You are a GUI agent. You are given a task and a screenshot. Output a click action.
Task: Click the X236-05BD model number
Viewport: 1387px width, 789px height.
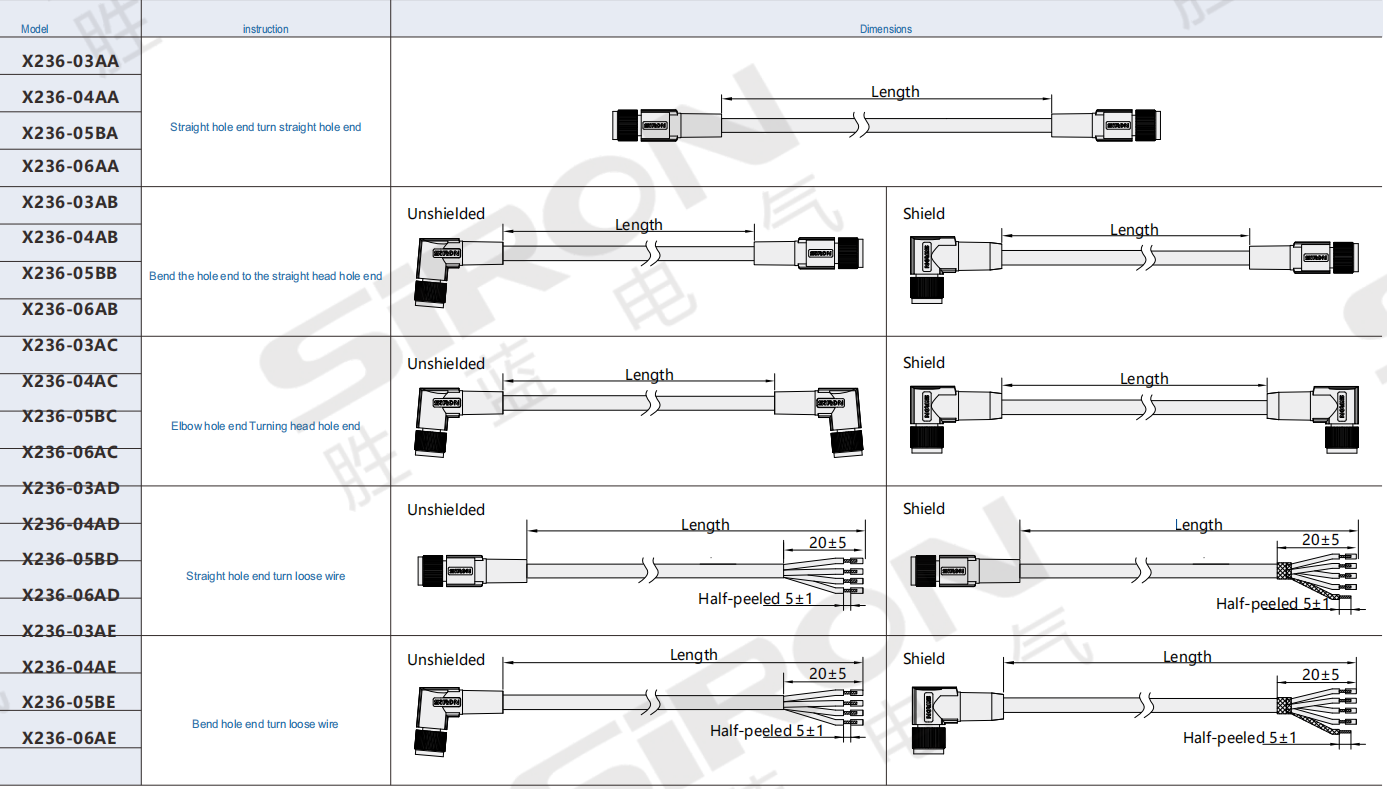click(x=70, y=560)
